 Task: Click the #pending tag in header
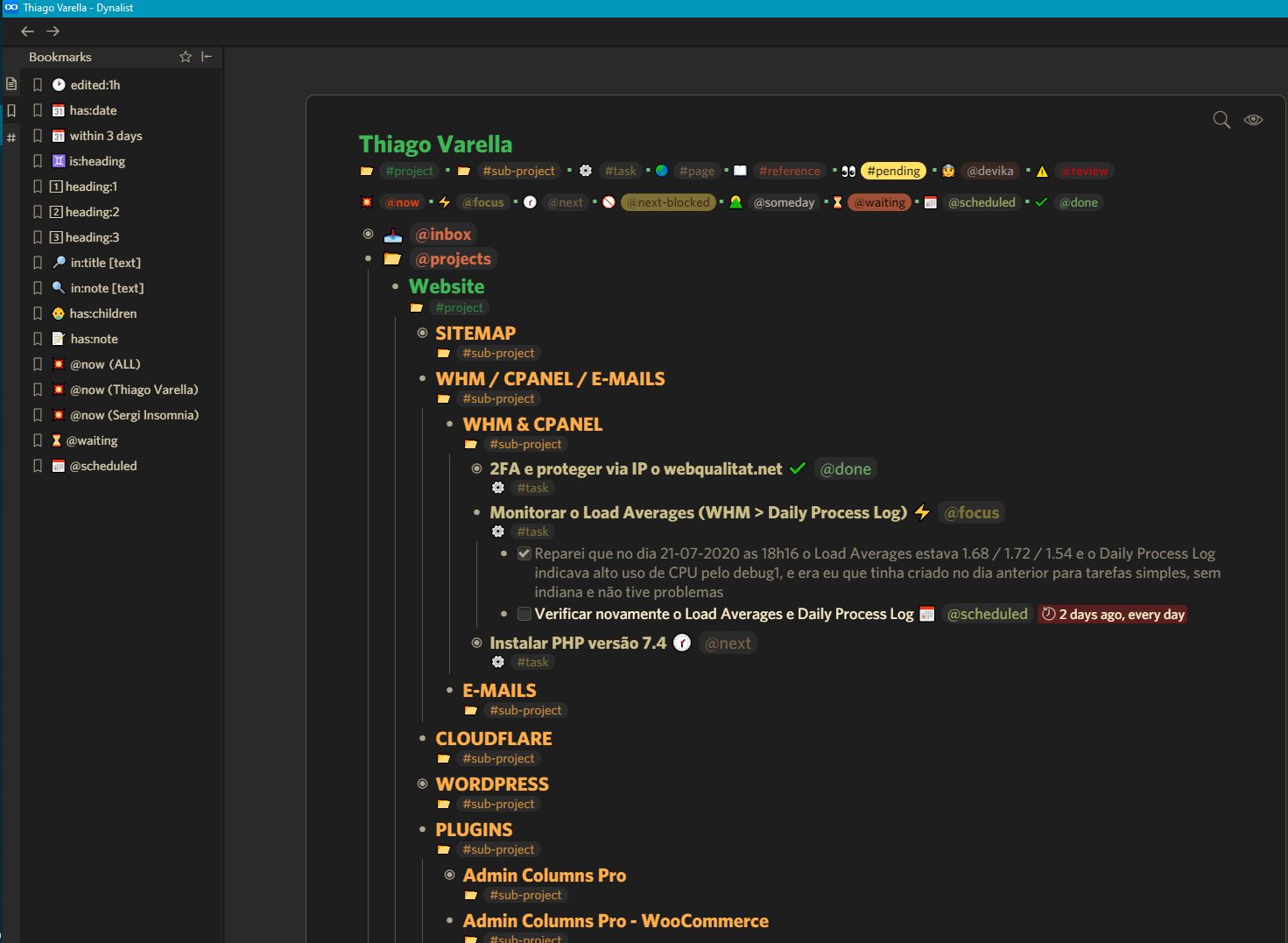pos(893,171)
